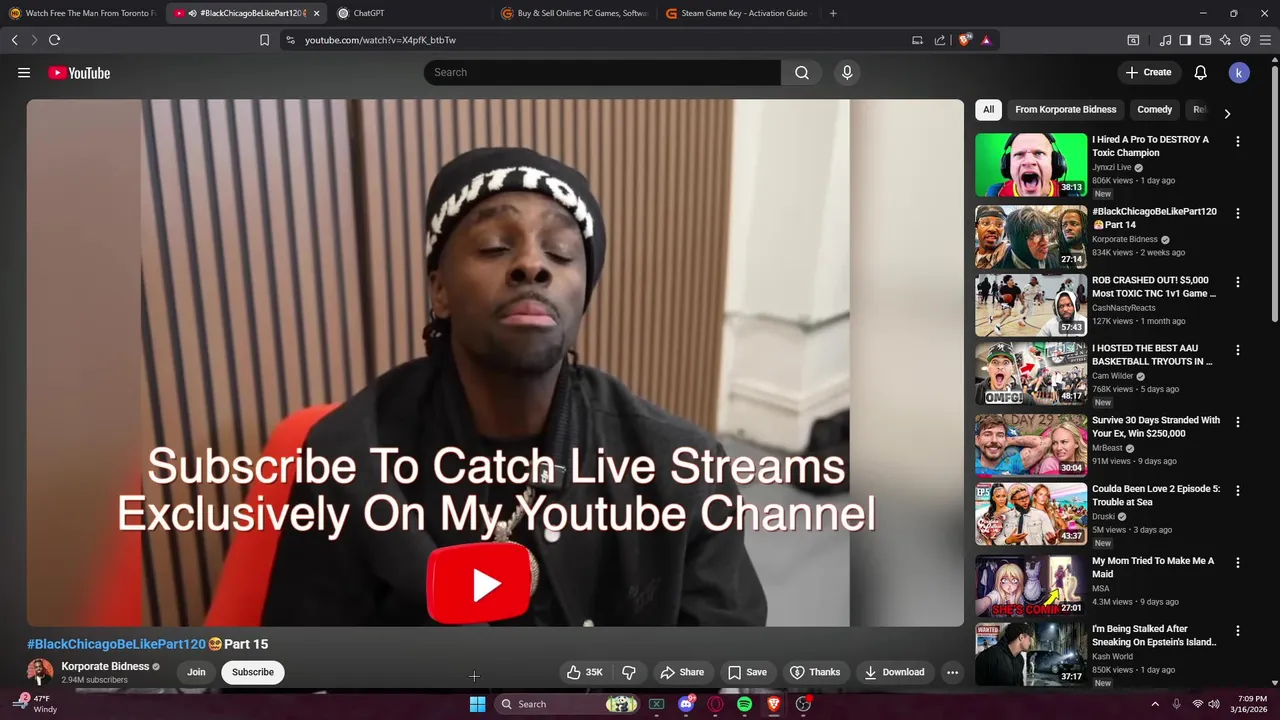The width and height of the screenshot is (1280, 720).
Task: Open YouTube notifications bell
Action: coord(1200,72)
